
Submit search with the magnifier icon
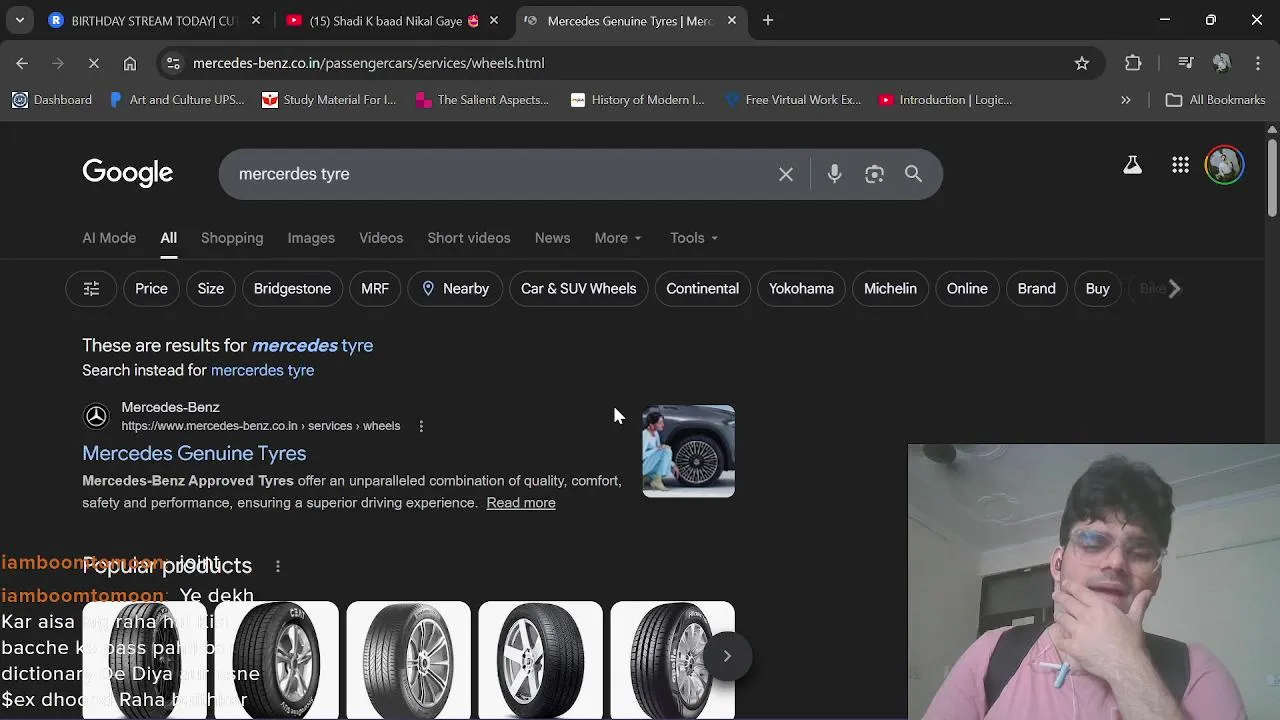coord(913,174)
